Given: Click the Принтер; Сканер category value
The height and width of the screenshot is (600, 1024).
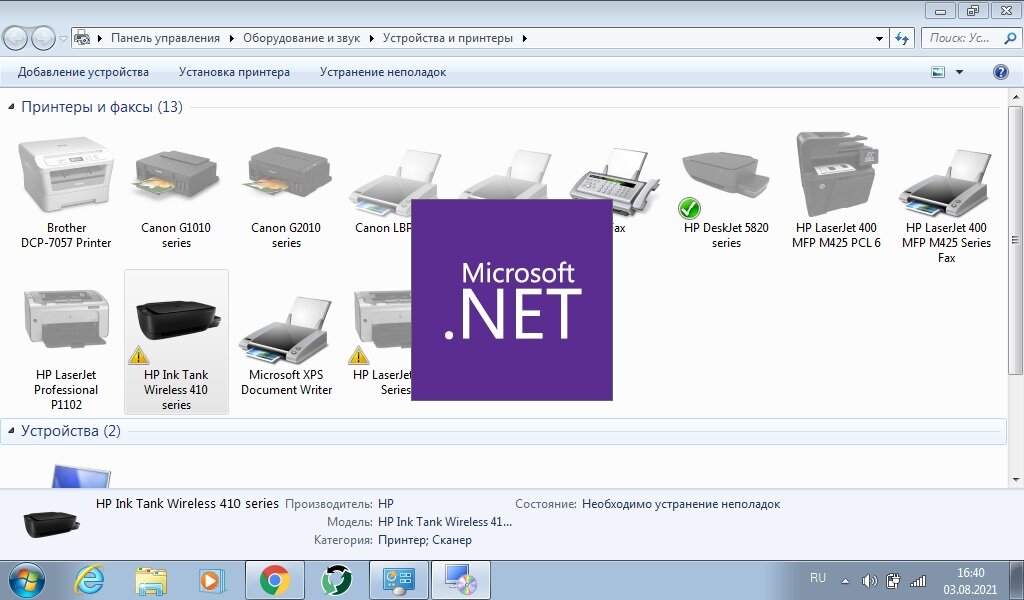Looking at the screenshot, I should 424,540.
